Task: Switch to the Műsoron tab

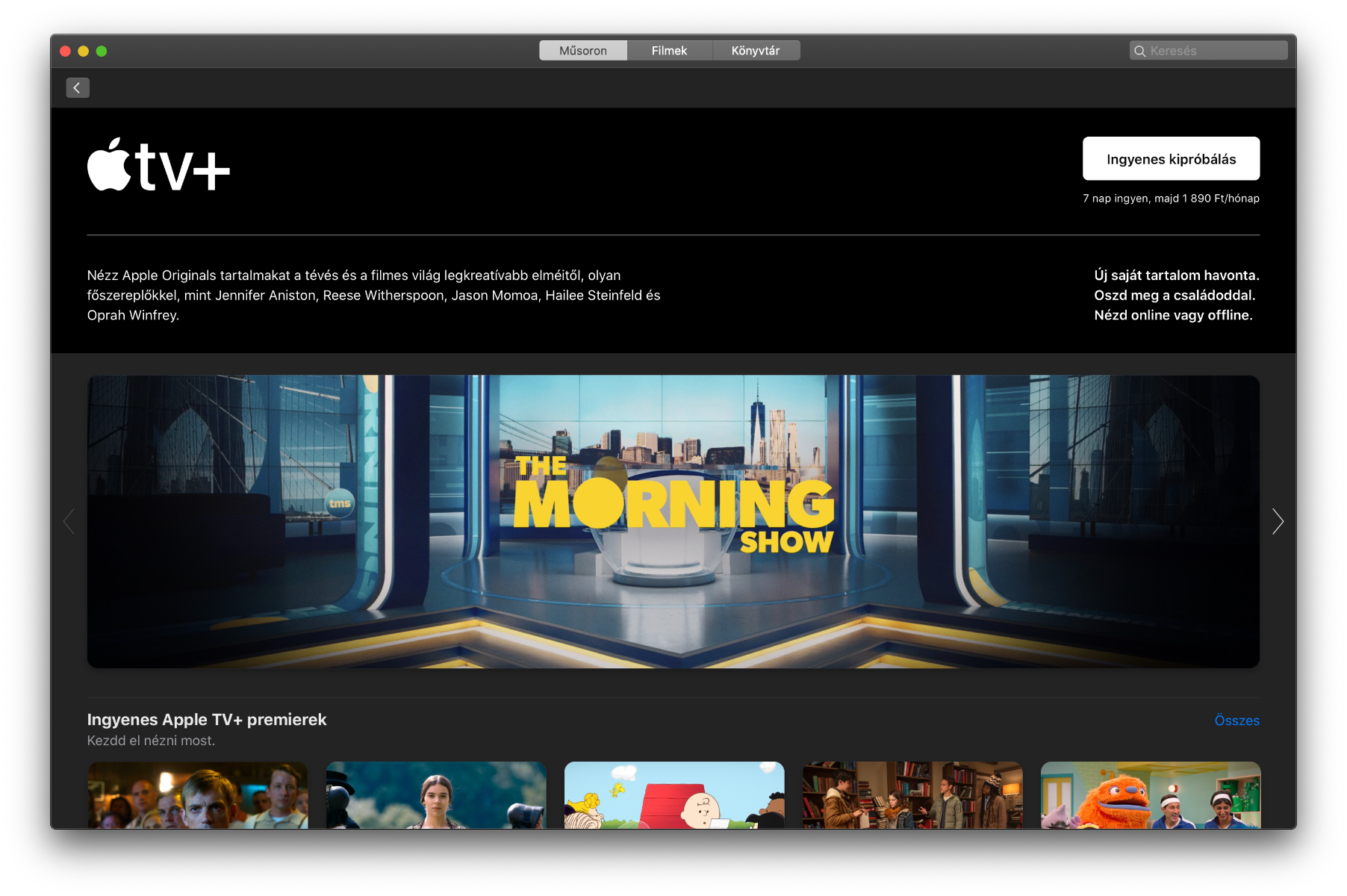Action: tap(582, 51)
